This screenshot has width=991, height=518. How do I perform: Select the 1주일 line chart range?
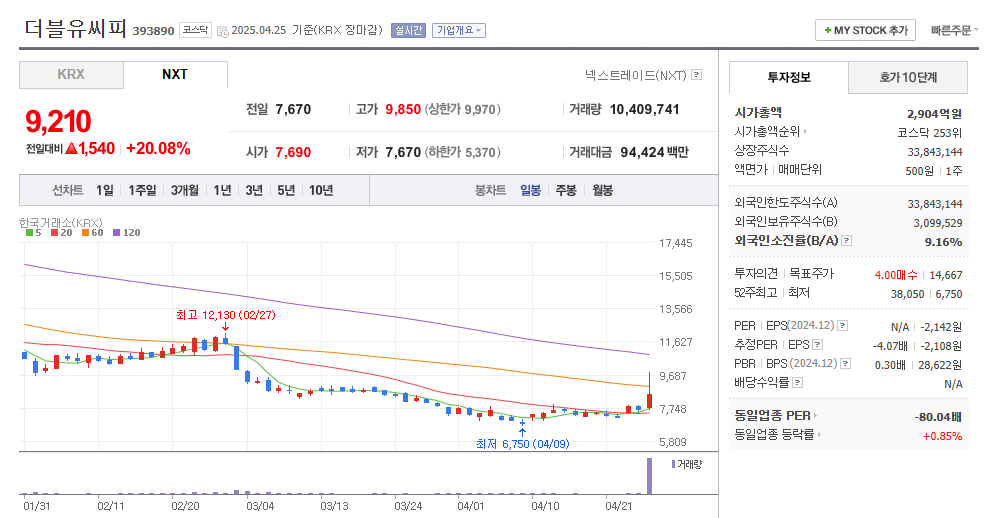142,190
